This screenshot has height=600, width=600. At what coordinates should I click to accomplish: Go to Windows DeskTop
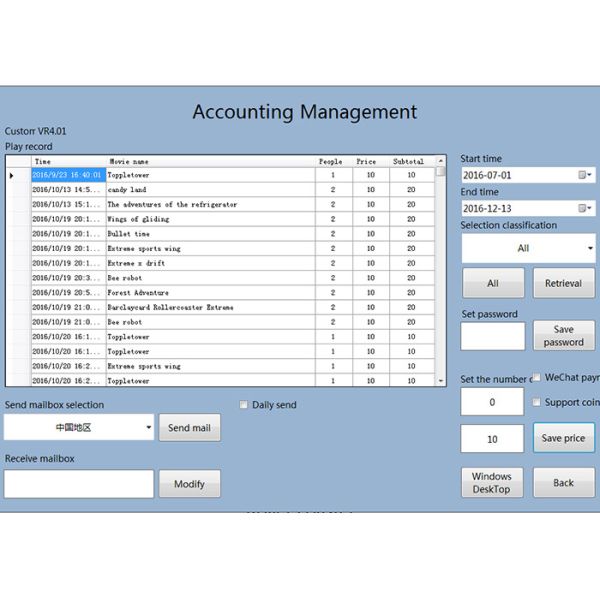(x=492, y=482)
